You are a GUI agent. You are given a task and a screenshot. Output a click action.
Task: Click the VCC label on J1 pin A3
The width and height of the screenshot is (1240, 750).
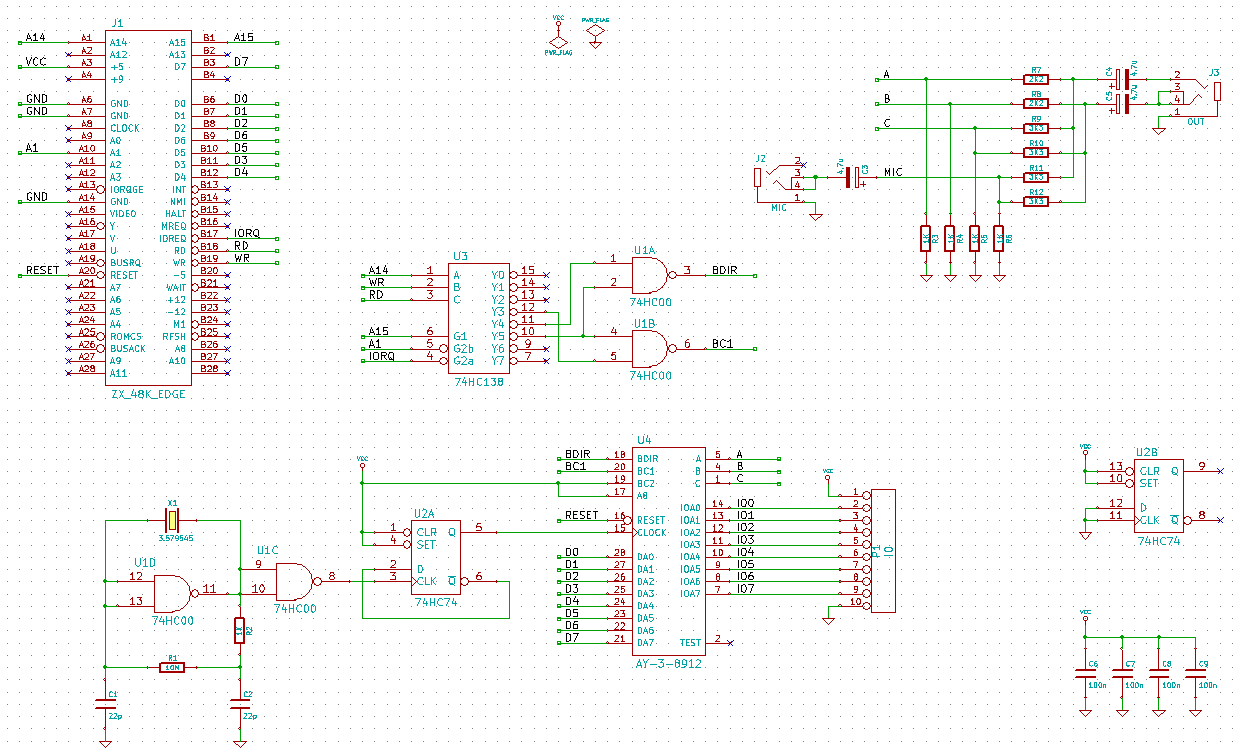(x=36, y=62)
